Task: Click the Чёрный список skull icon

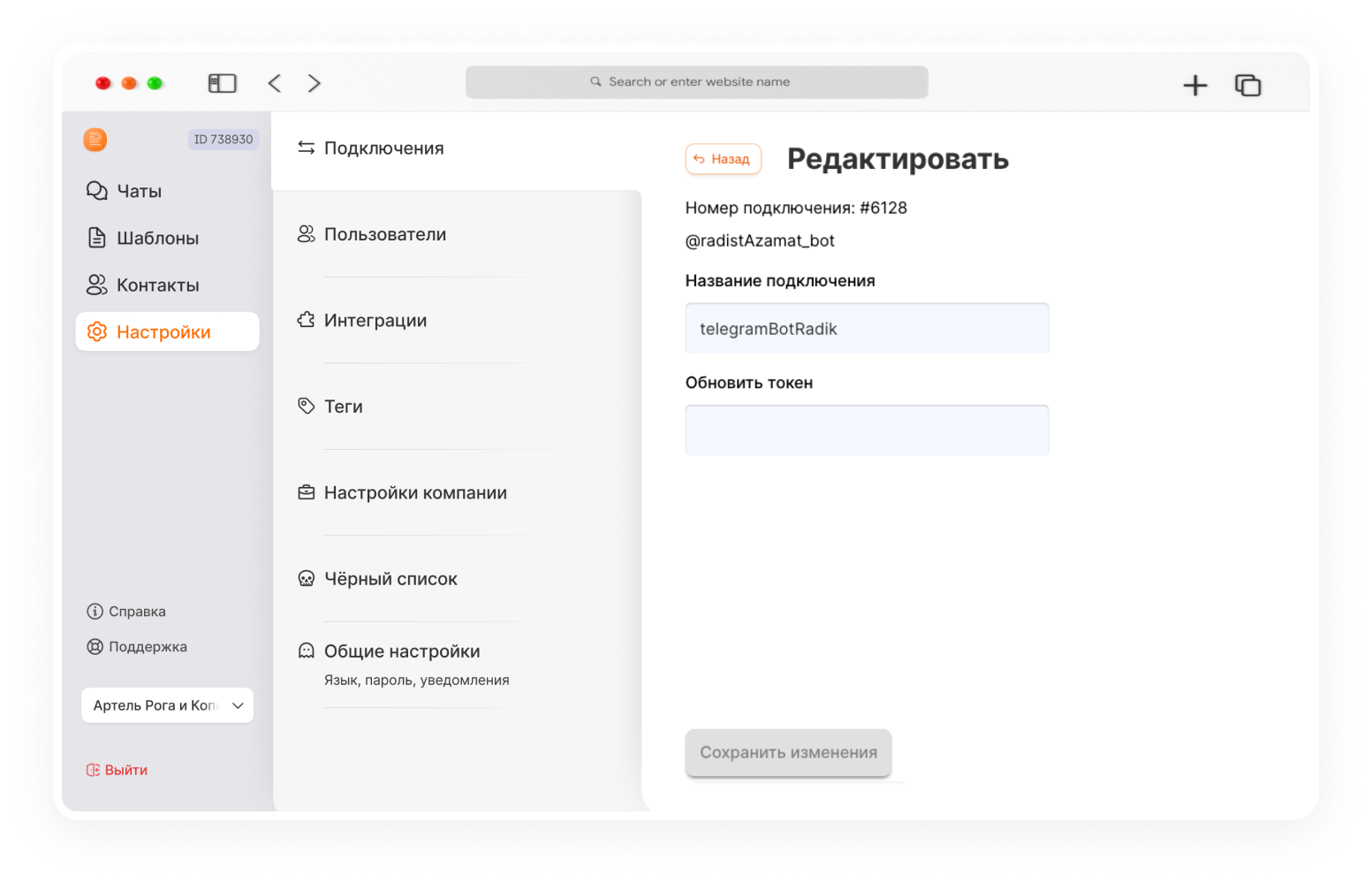Action: coord(306,579)
